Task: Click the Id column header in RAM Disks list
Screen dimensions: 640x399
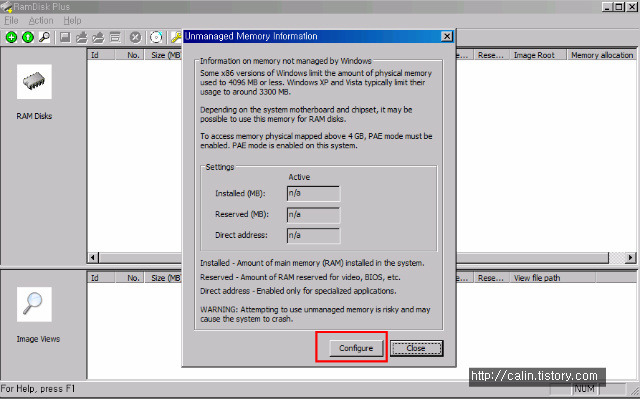Action: (101, 55)
